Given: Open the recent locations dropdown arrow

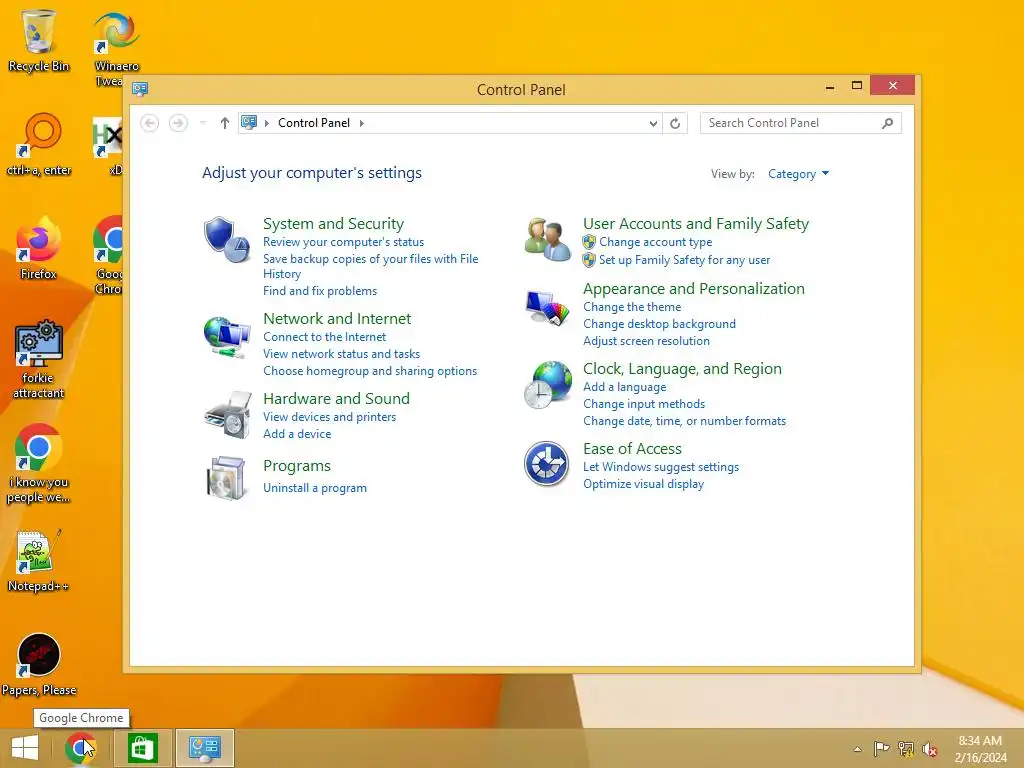Looking at the screenshot, I should point(202,123).
